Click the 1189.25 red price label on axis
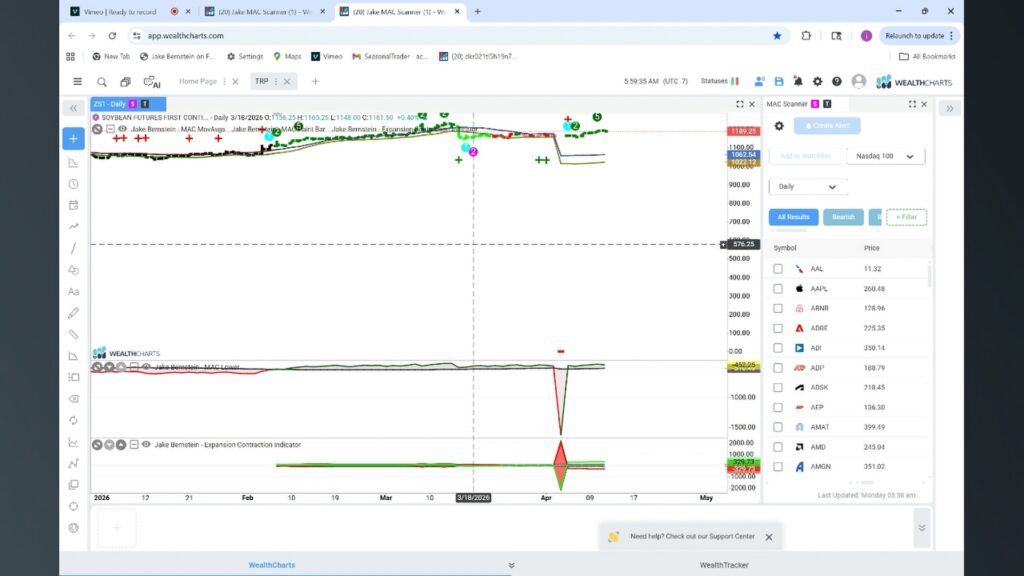The height and width of the screenshot is (576, 1024). (742, 131)
